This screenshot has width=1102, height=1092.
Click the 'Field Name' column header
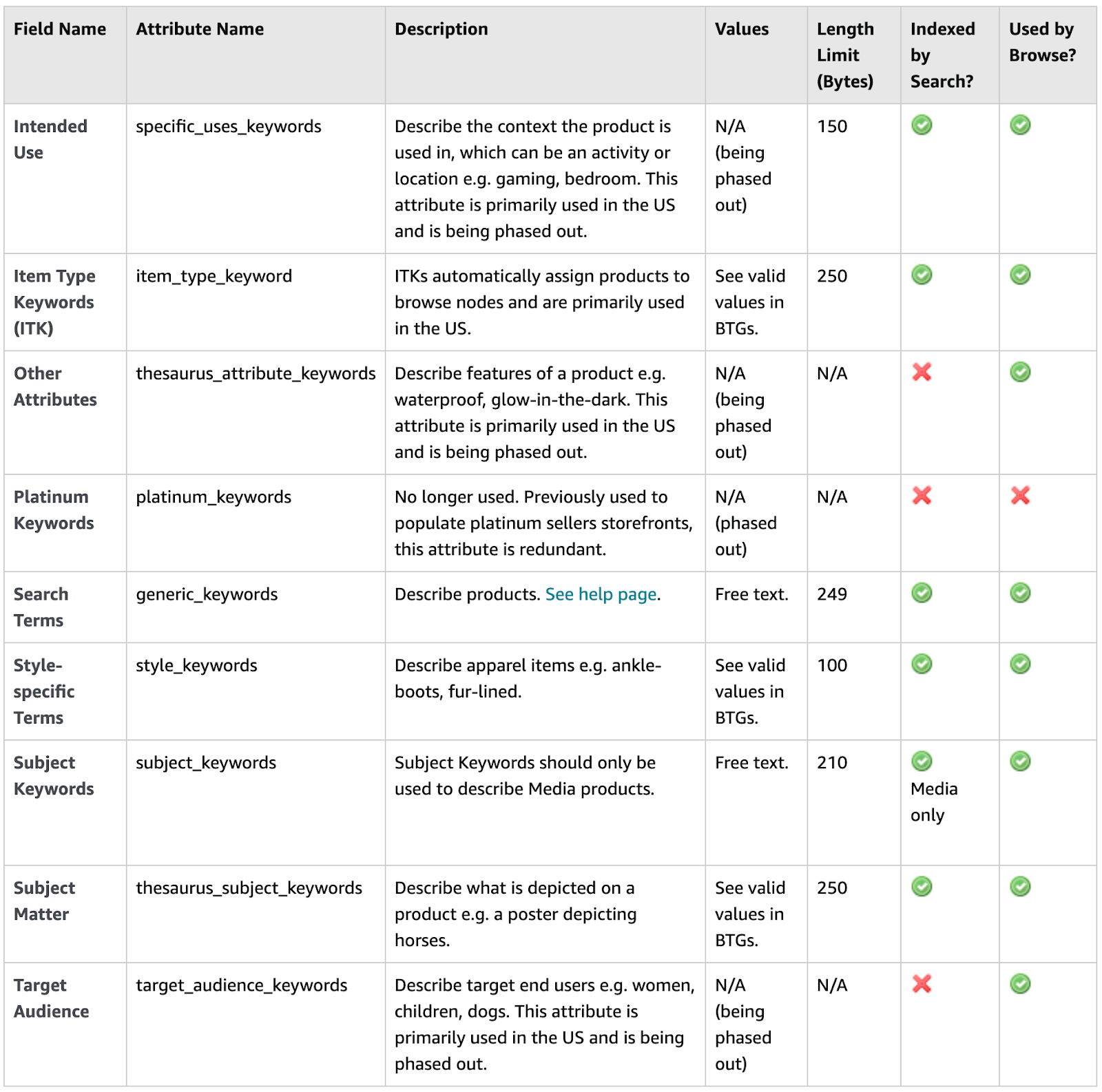click(60, 29)
